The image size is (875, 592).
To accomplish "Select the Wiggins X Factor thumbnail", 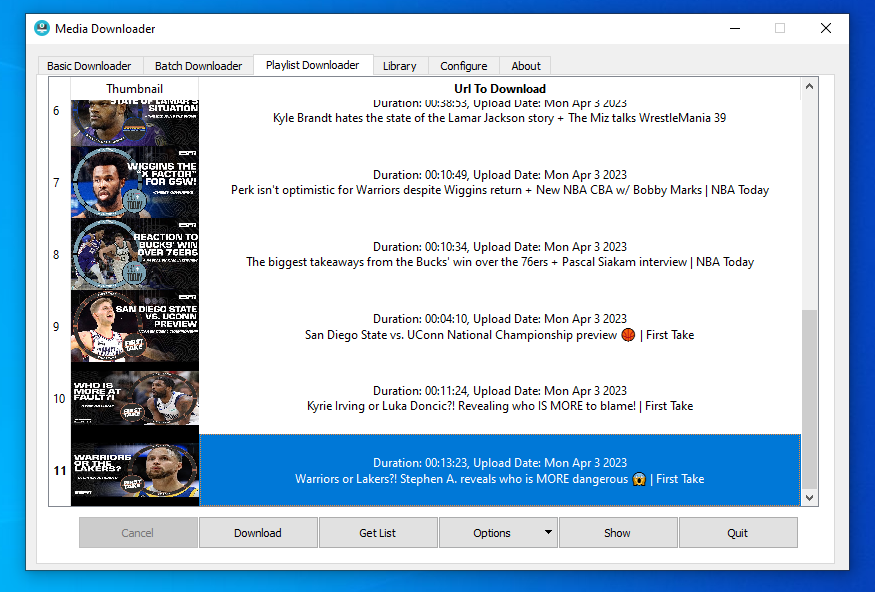I will click(135, 182).
